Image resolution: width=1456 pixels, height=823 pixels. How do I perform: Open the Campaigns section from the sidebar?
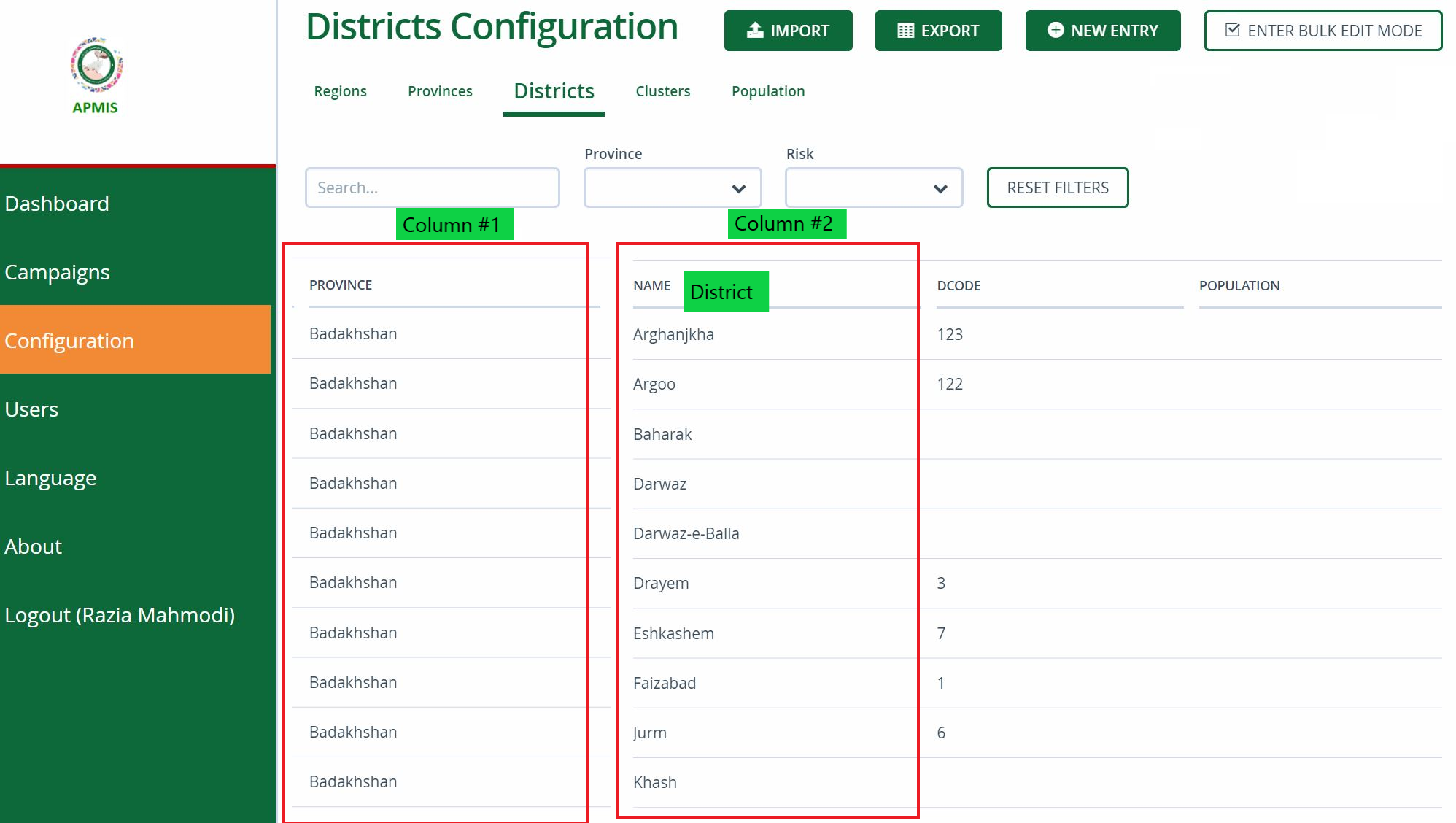[x=56, y=272]
